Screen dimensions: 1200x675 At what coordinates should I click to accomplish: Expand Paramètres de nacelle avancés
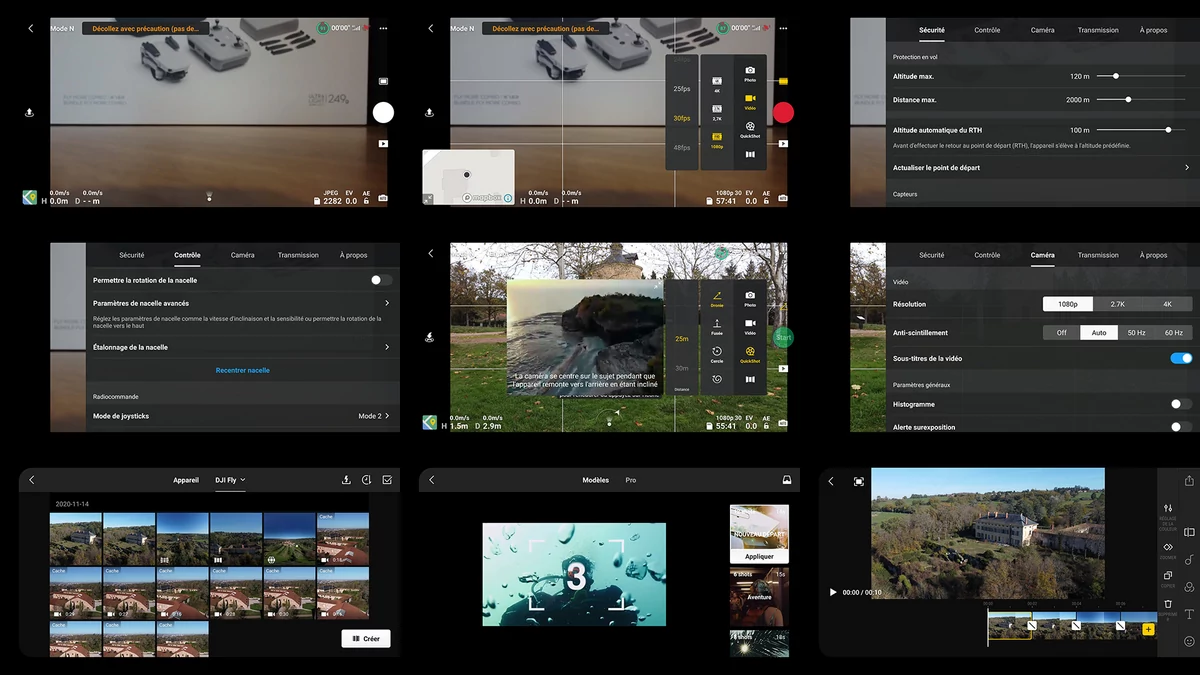(241, 303)
